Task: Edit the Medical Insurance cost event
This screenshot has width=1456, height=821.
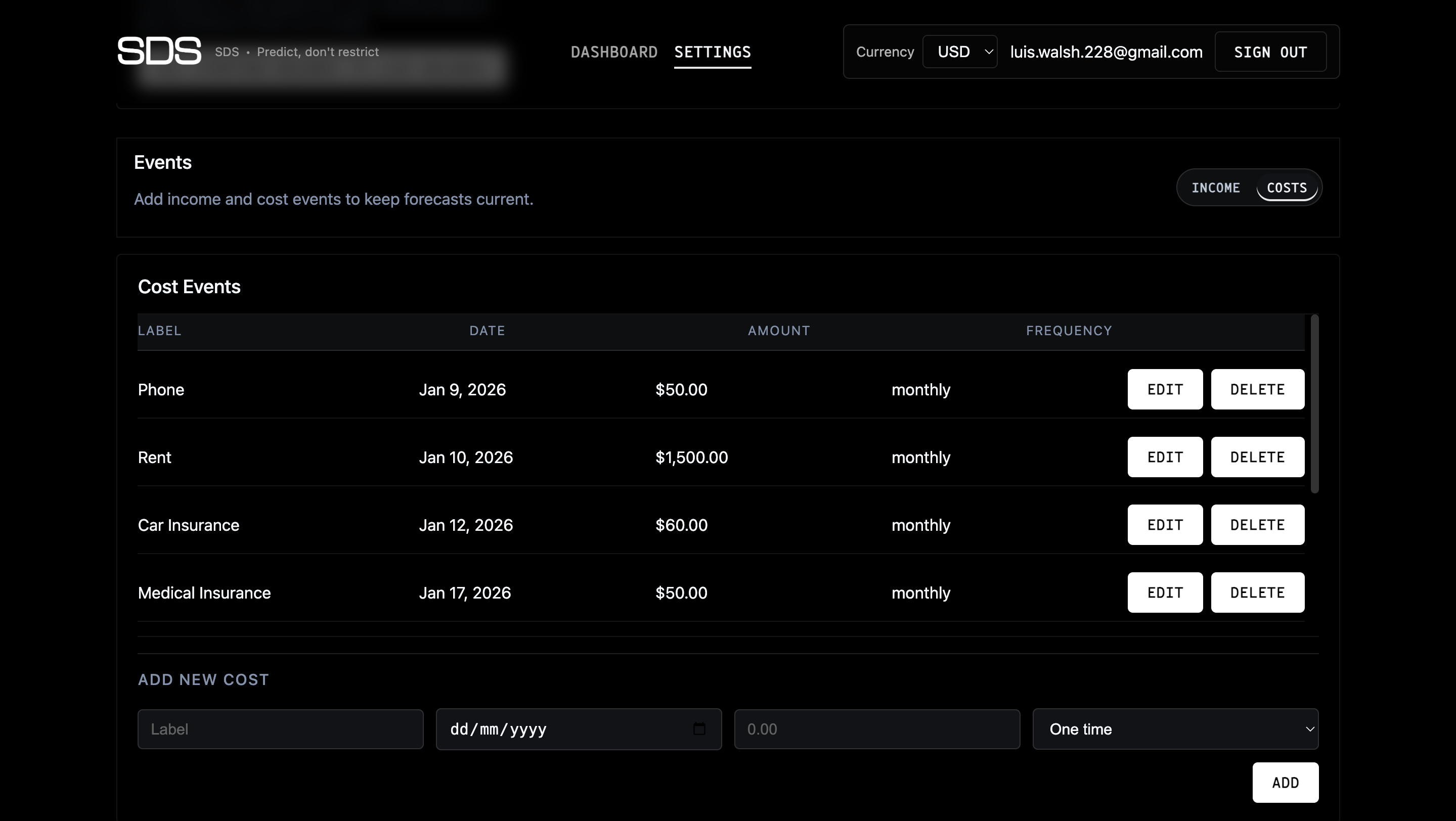Action: (x=1165, y=592)
